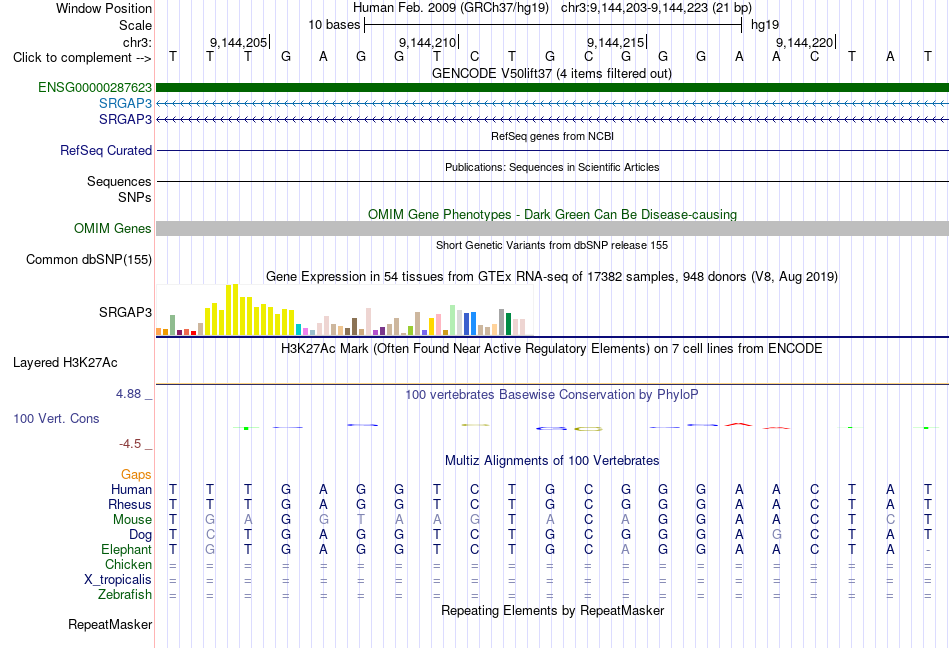
Task: Click the RefSeq genes from NCBI title
Action: pos(552,136)
